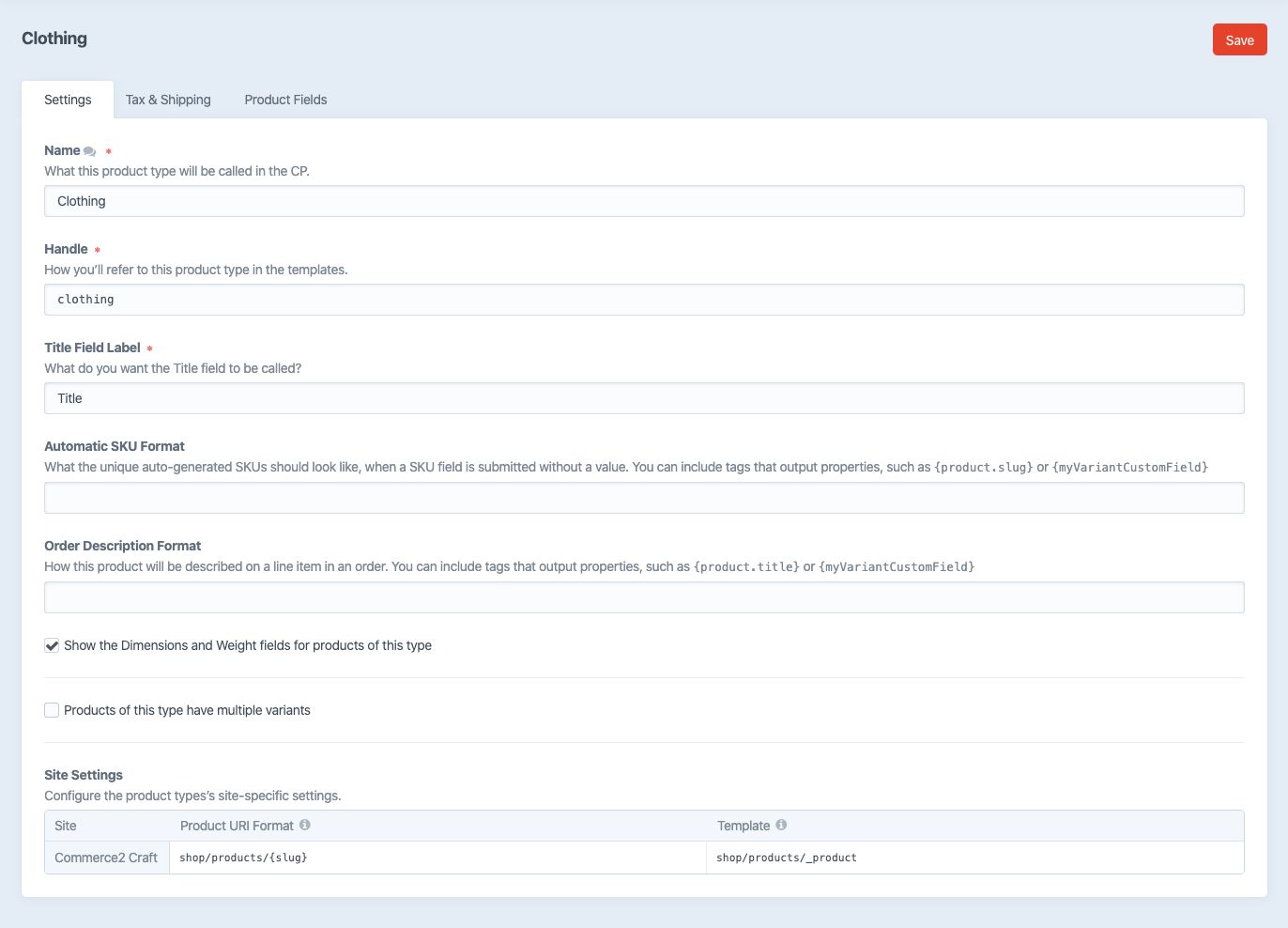Focus the Handle input containing clothing

644,299
